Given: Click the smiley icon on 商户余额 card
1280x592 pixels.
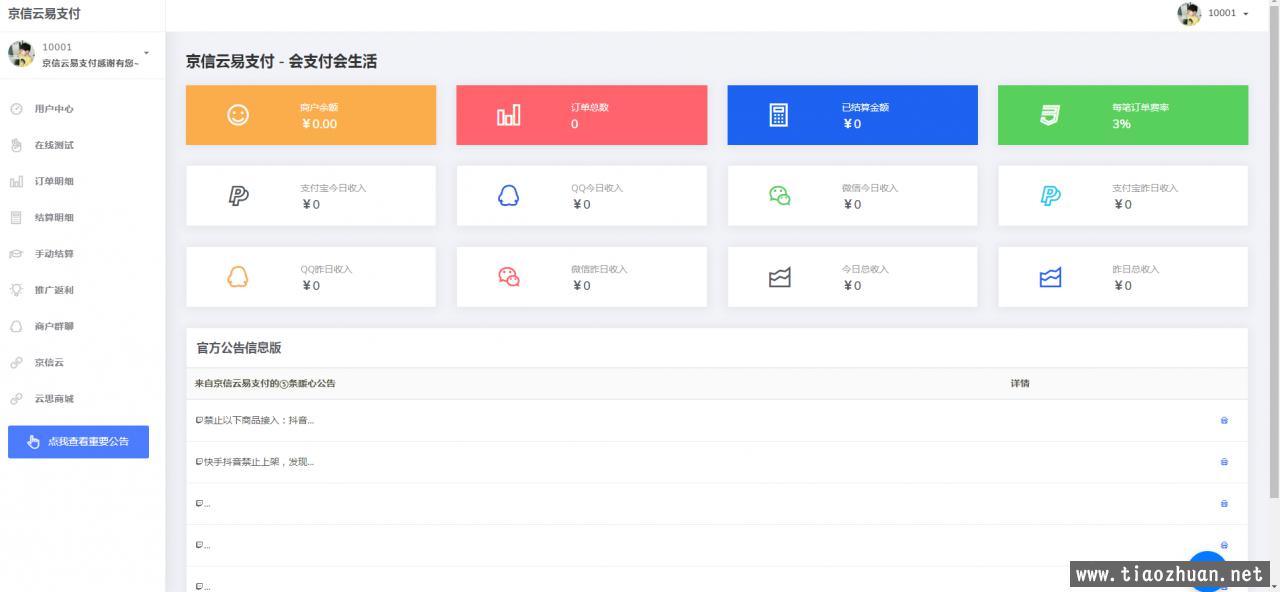Looking at the screenshot, I should [238, 115].
